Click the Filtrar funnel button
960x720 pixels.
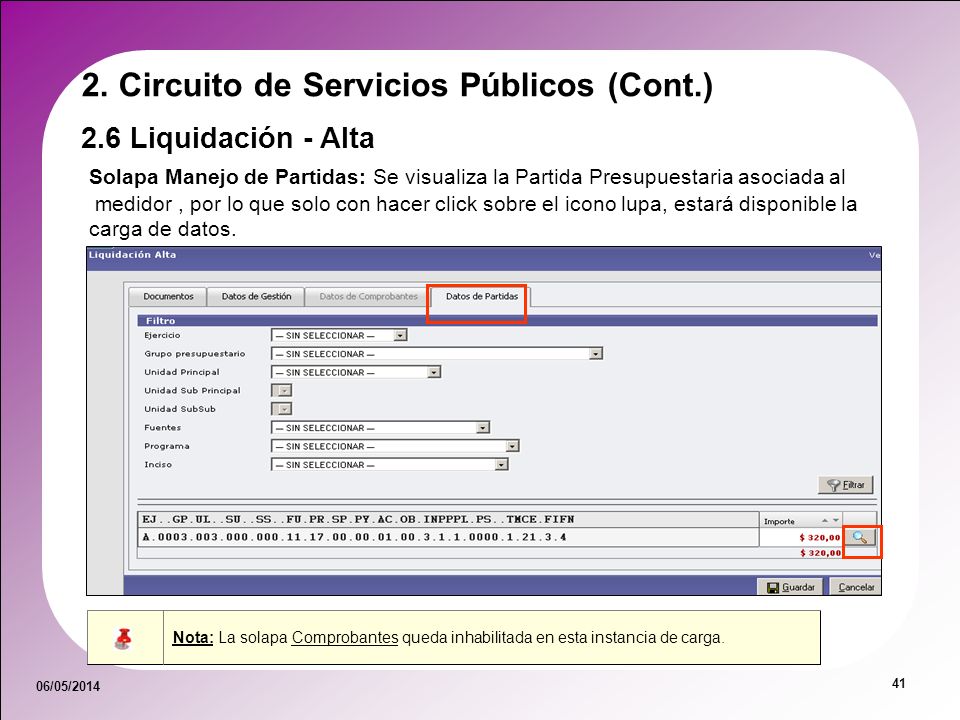[846, 485]
